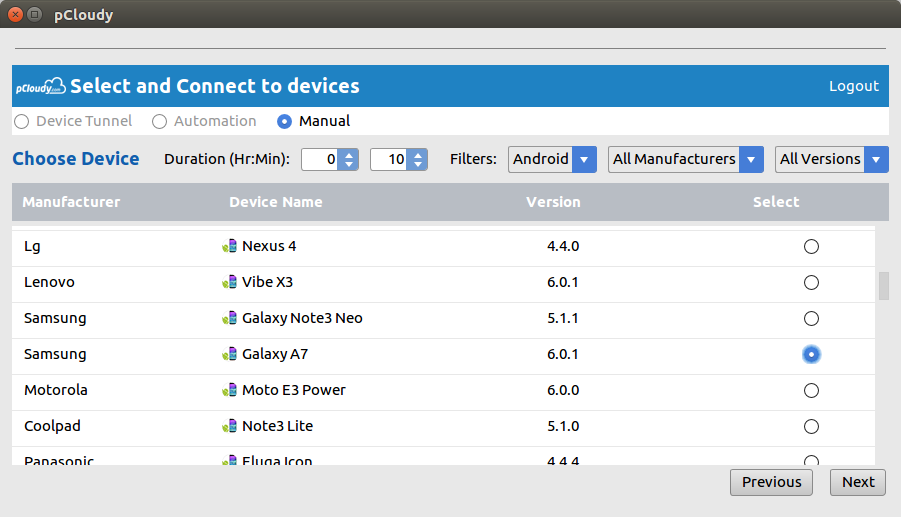
Task: Select the Automation radio option
Action: (159, 121)
